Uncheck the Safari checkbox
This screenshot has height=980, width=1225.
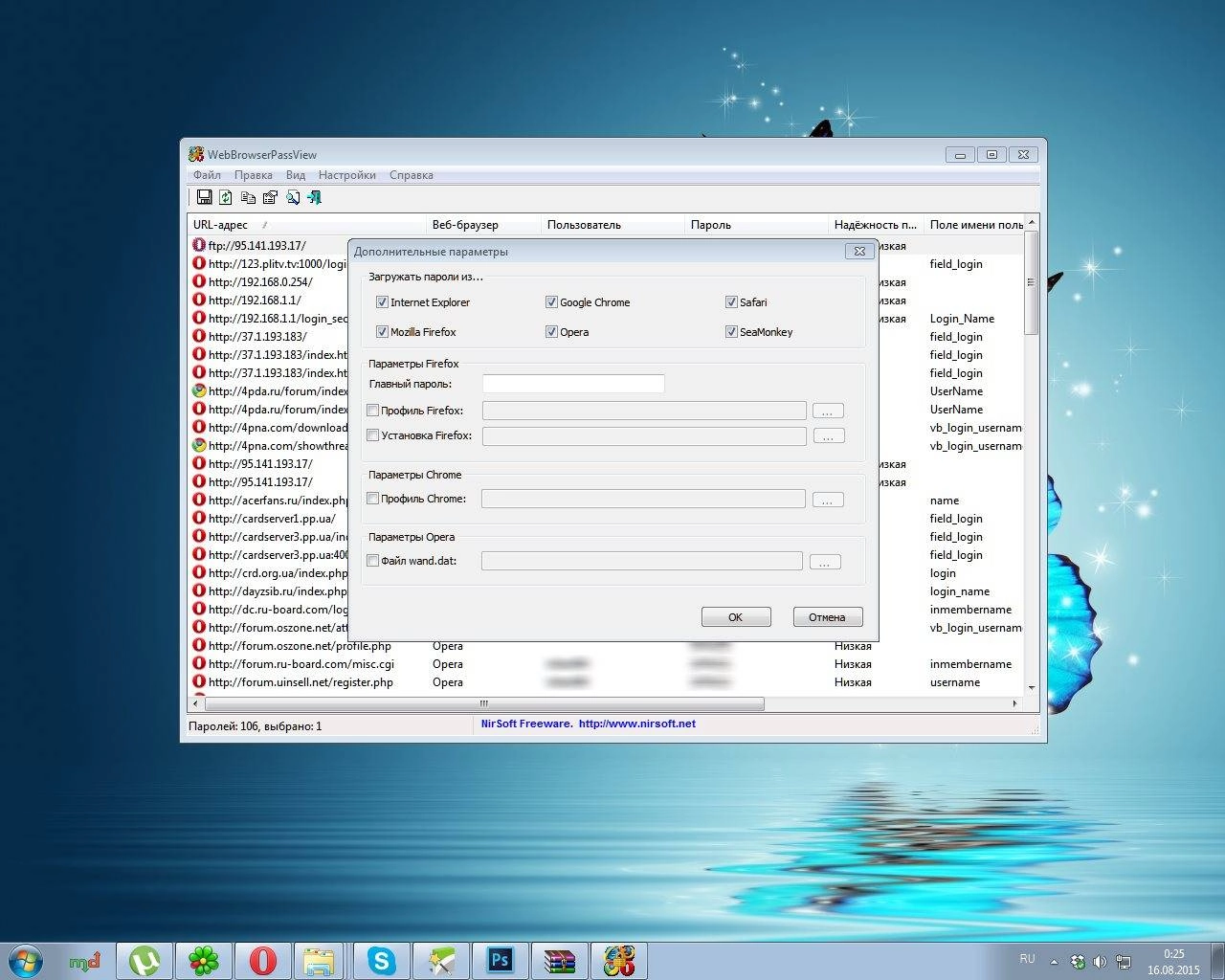pos(731,301)
